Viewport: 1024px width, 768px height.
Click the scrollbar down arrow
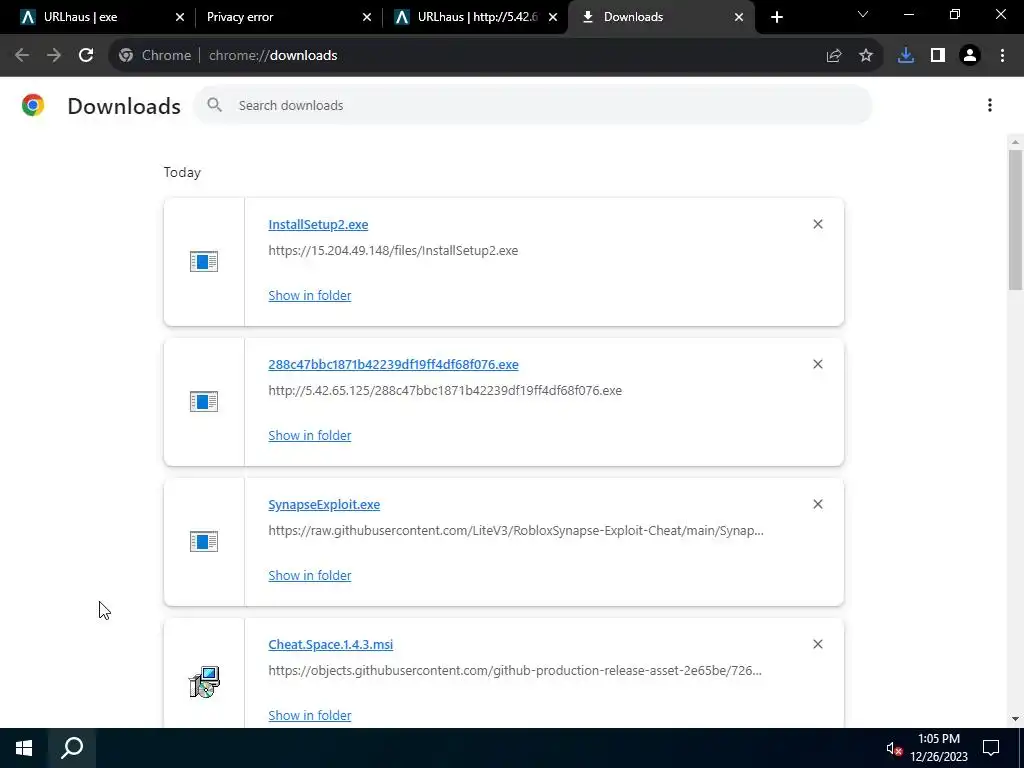tap(1015, 718)
